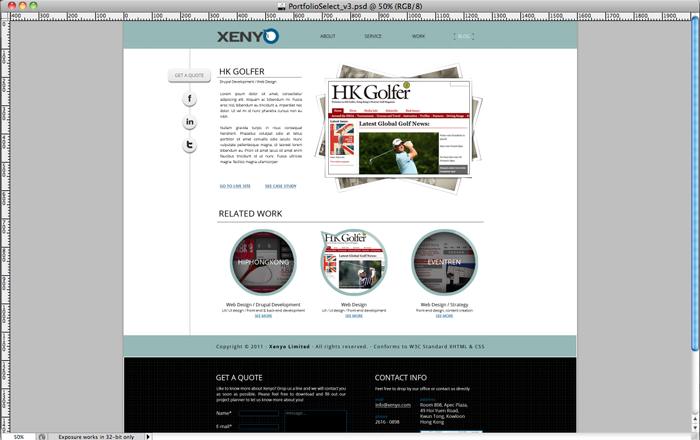This screenshot has height=440, width=700.
Task: Click the HK Golfer circular thumbnail
Action: coord(354,262)
